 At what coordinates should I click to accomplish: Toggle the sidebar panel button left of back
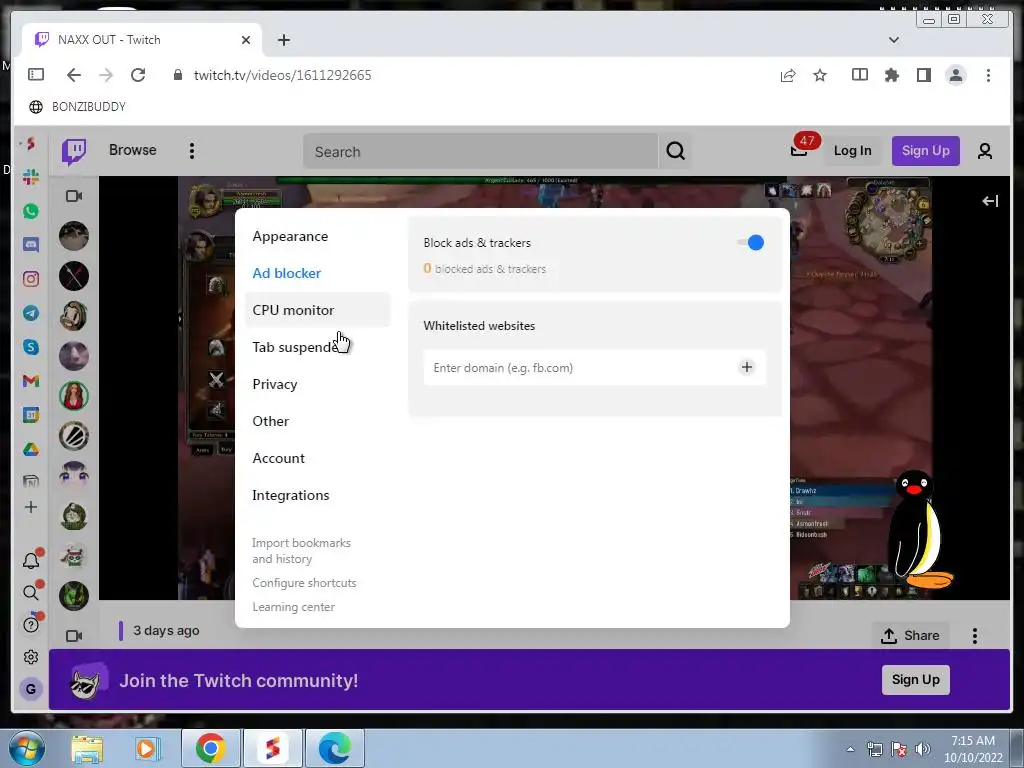pyautogui.click(x=36, y=74)
